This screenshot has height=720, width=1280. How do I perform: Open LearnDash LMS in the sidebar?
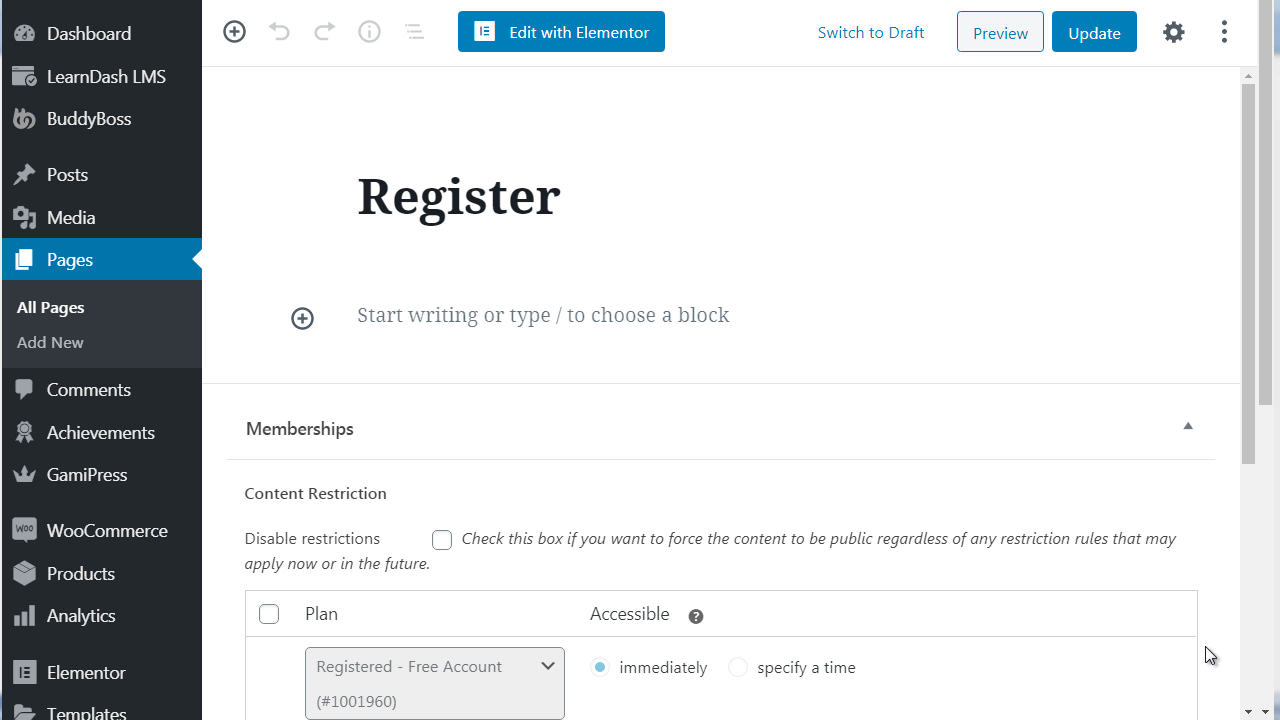pos(106,77)
